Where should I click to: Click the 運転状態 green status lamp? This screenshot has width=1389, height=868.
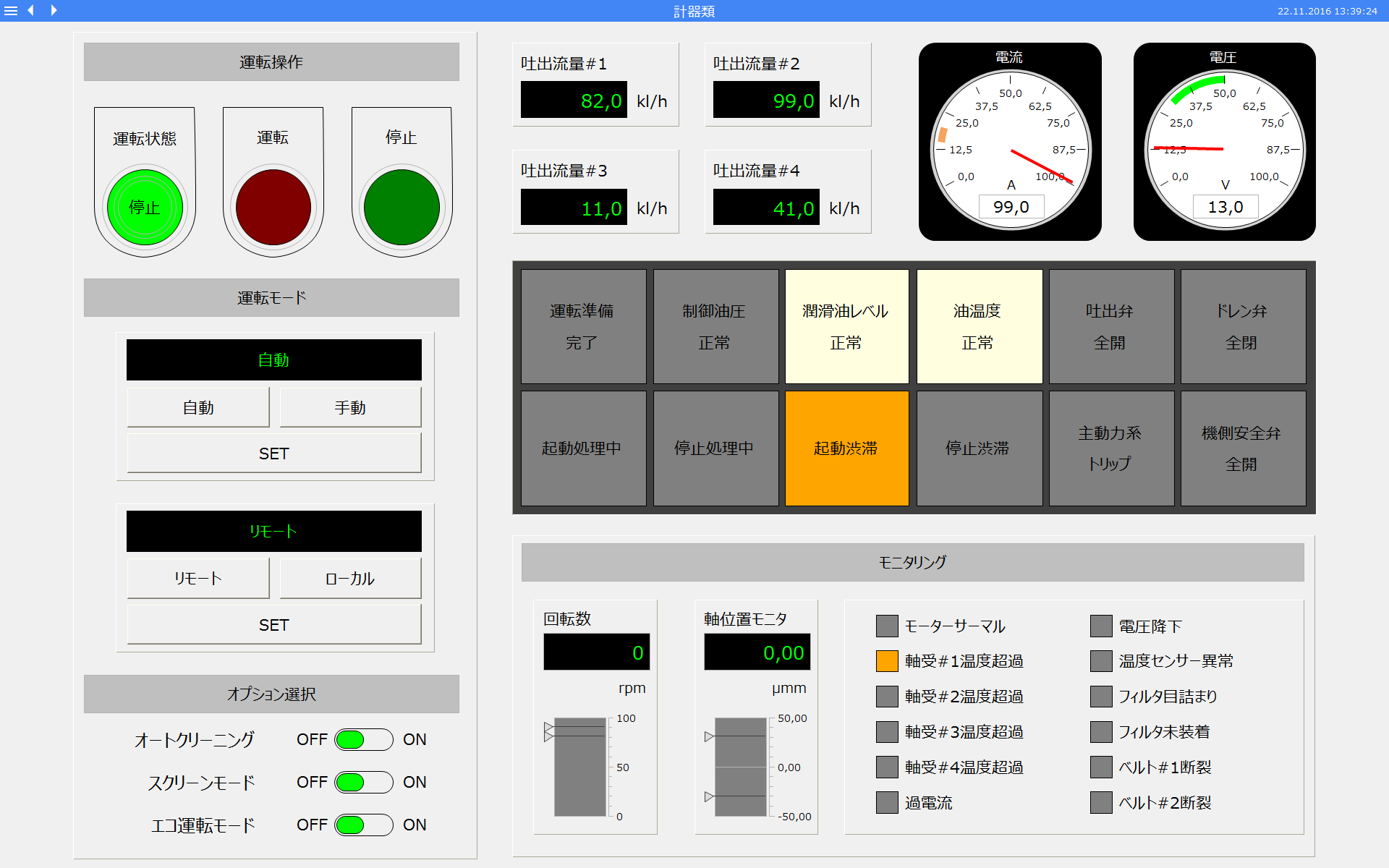click(x=145, y=208)
